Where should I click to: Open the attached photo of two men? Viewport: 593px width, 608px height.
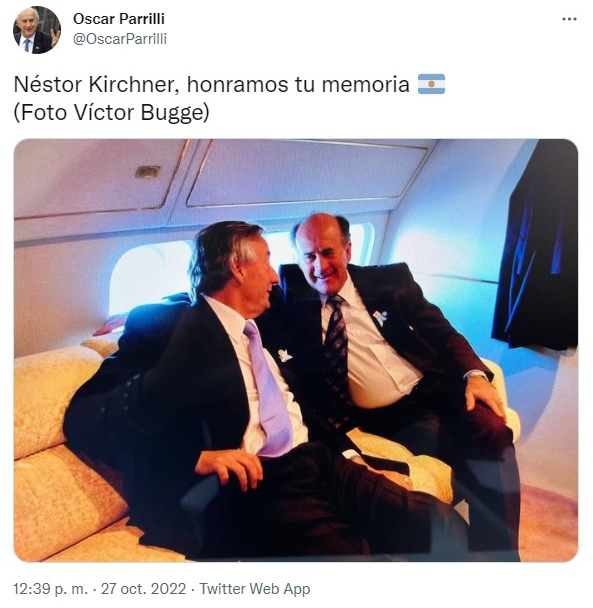coord(296,350)
